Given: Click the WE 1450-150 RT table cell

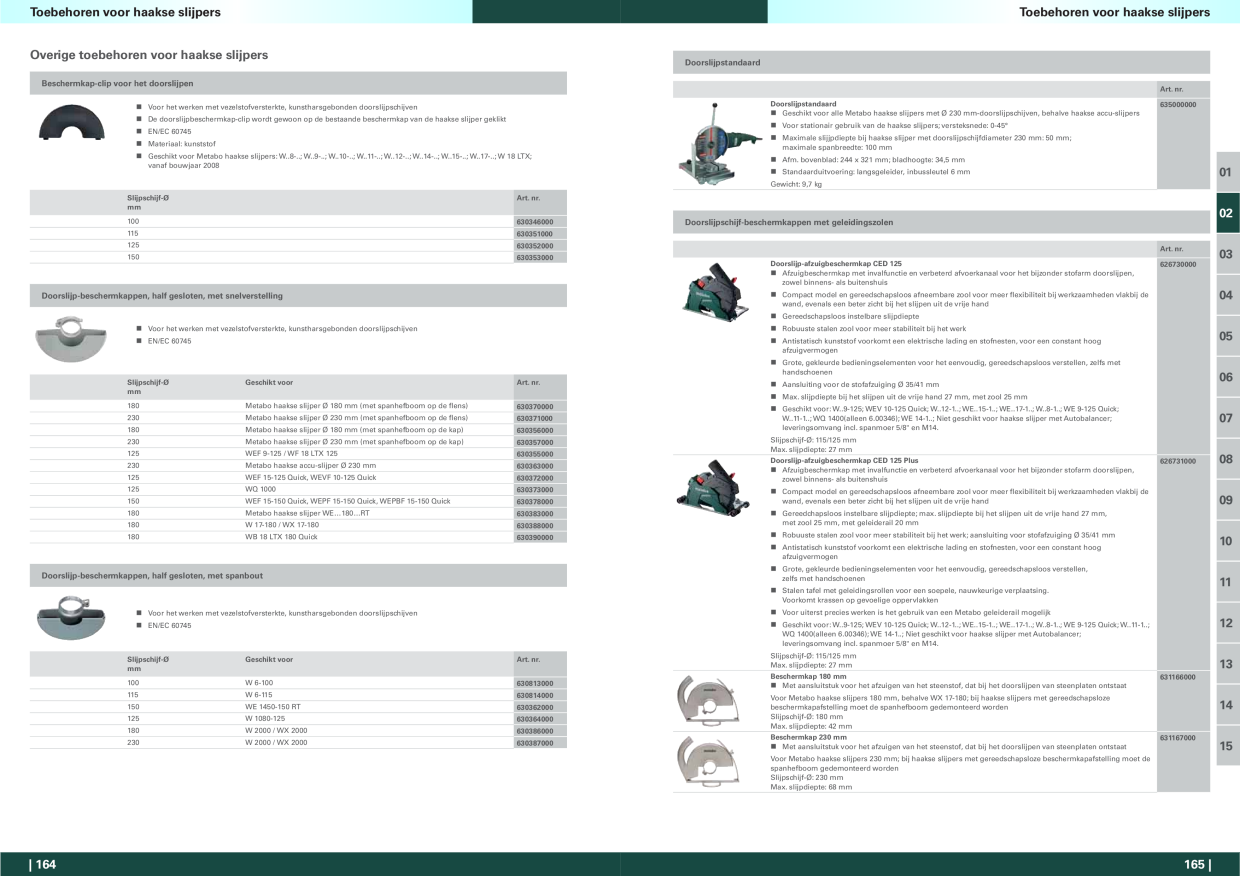Looking at the screenshot, I should (271, 707).
